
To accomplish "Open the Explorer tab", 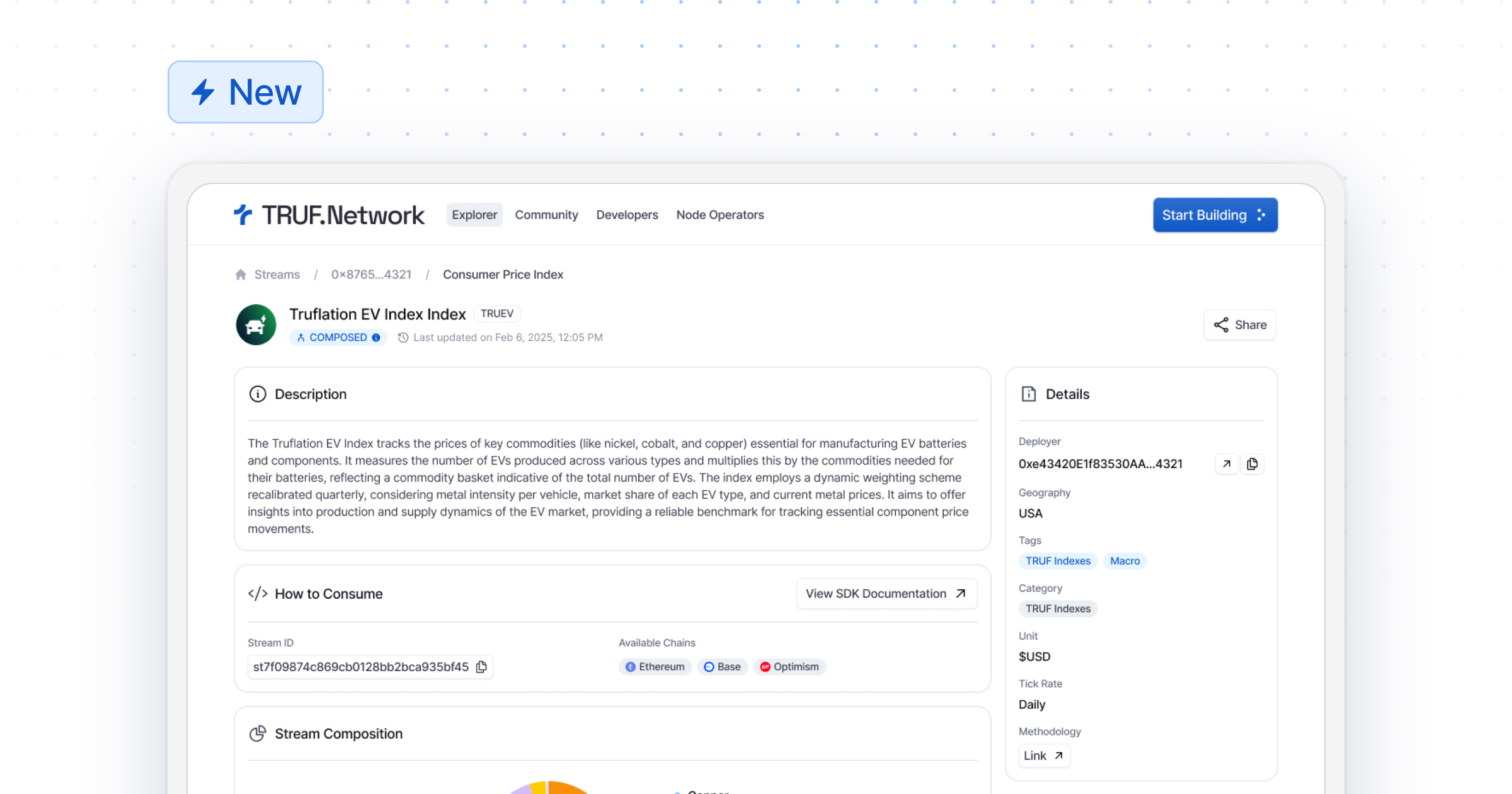I will pyautogui.click(x=474, y=215).
